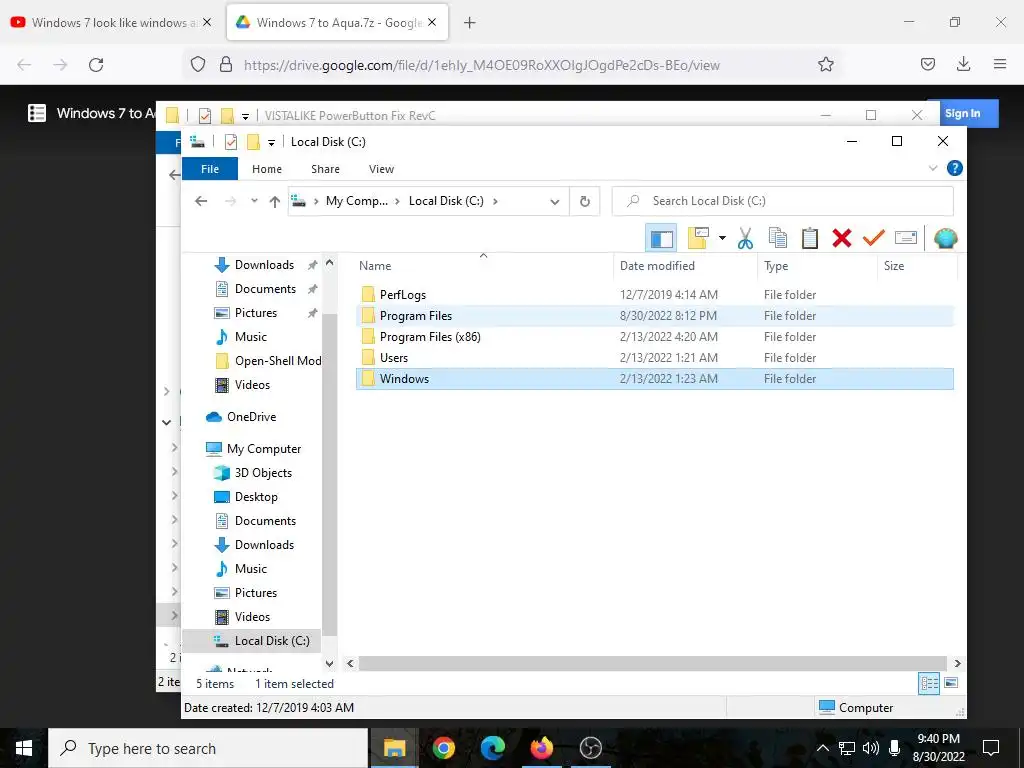1024x768 pixels.
Task: Click the scissors Cut icon
Action: [745, 238]
